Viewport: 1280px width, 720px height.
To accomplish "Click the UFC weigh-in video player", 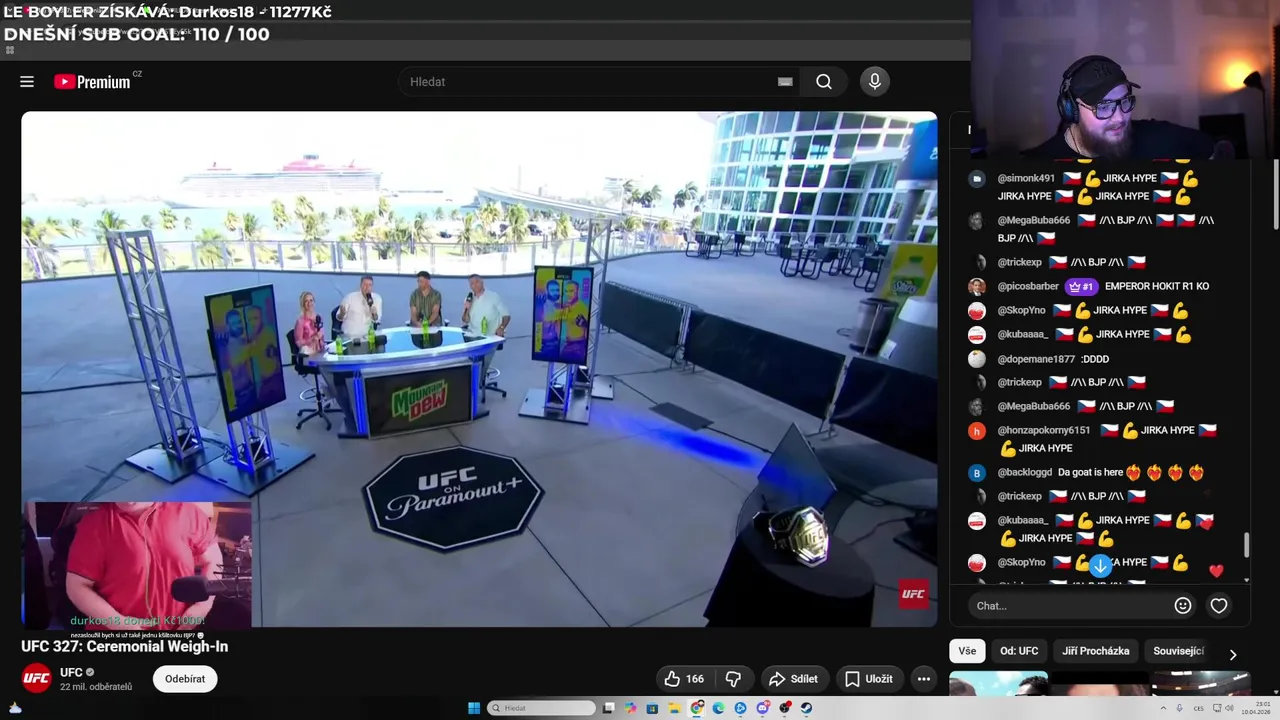I will click(479, 369).
